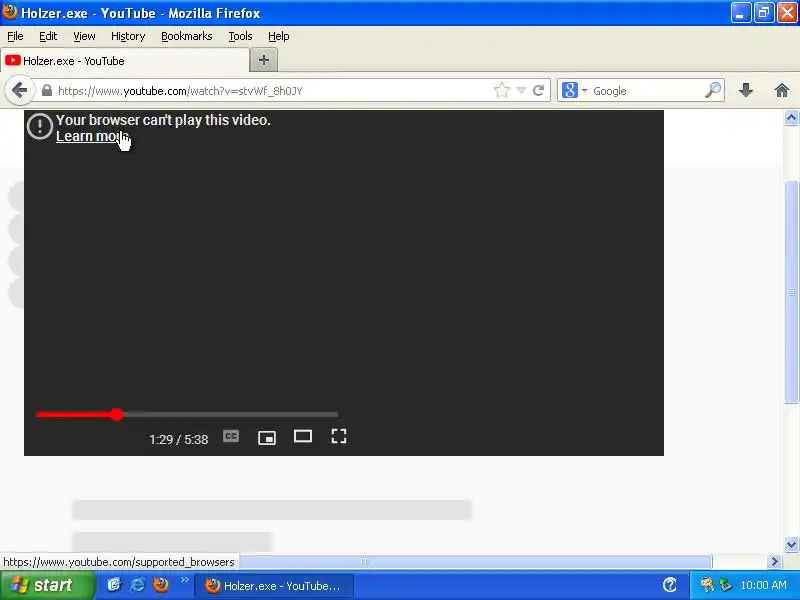Switch to theater mode icon
800x600 pixels.
(303, 436)
